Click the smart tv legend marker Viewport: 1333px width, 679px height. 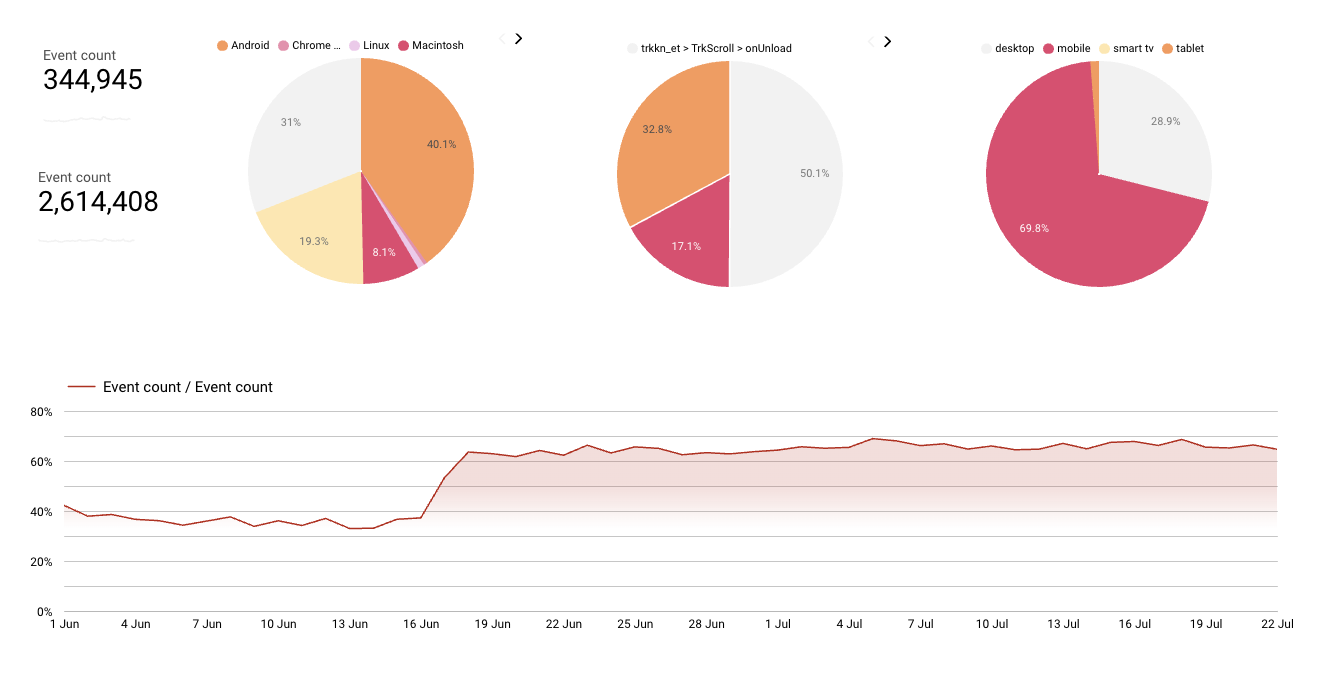click(x=1106, y=48)
